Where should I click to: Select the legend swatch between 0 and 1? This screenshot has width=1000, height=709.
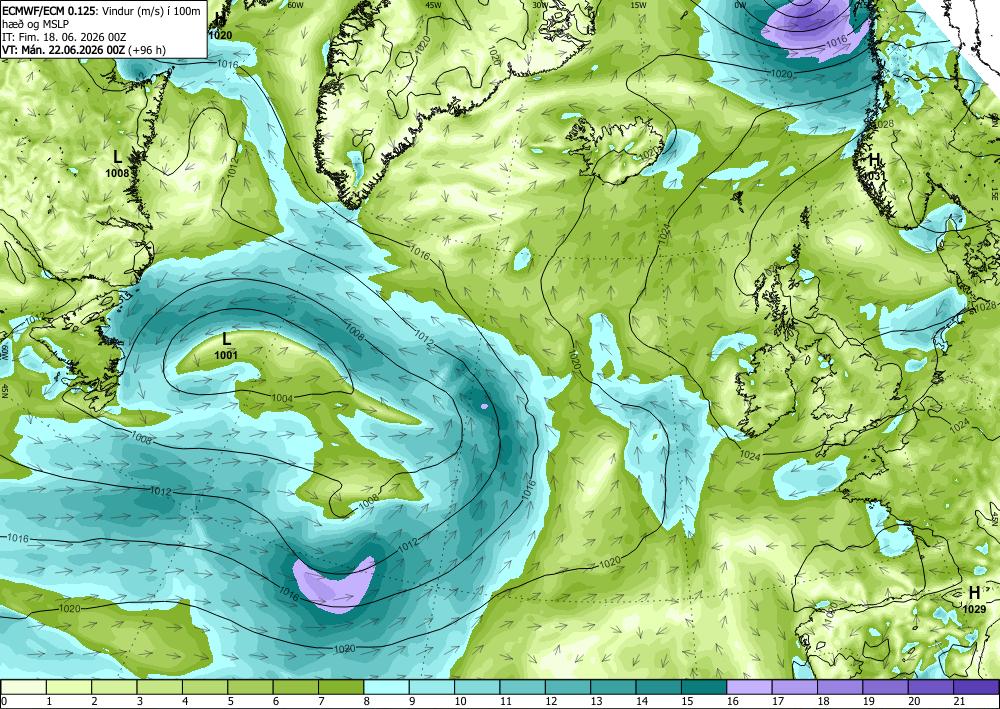pyautogui.click(x=24, y=687)
